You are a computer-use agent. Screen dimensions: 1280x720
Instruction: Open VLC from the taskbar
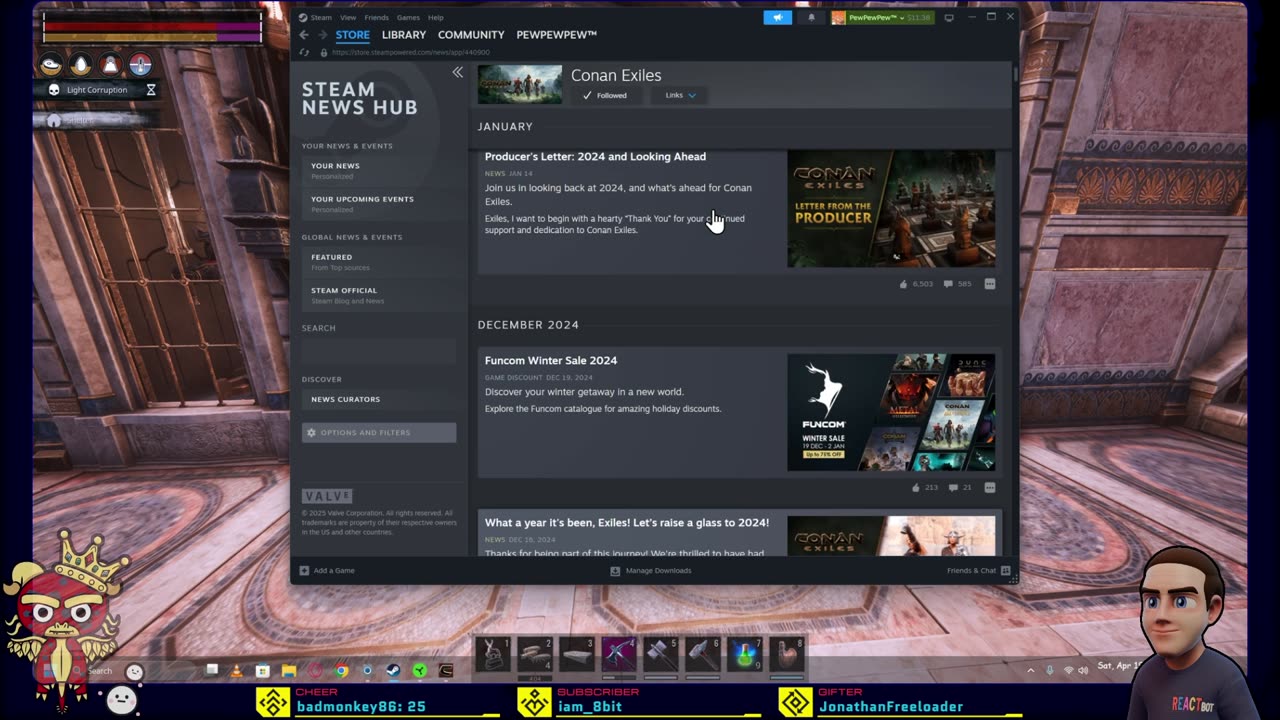tap(237, 671)
